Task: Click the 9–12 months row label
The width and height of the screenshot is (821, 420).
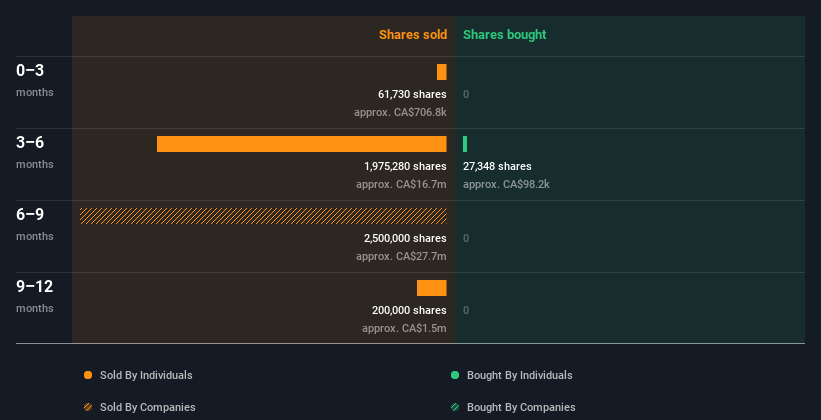Action: (x=35, y=287)
